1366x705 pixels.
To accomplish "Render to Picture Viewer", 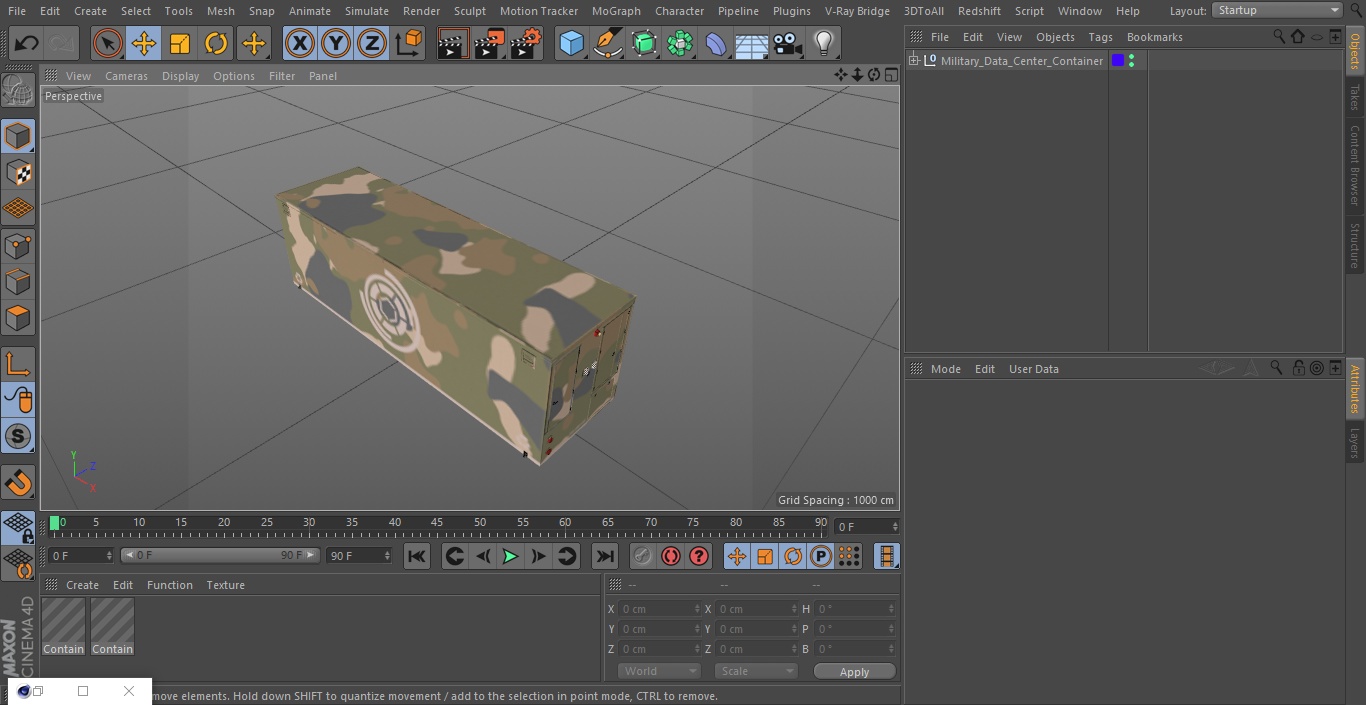I will [489, 44].
